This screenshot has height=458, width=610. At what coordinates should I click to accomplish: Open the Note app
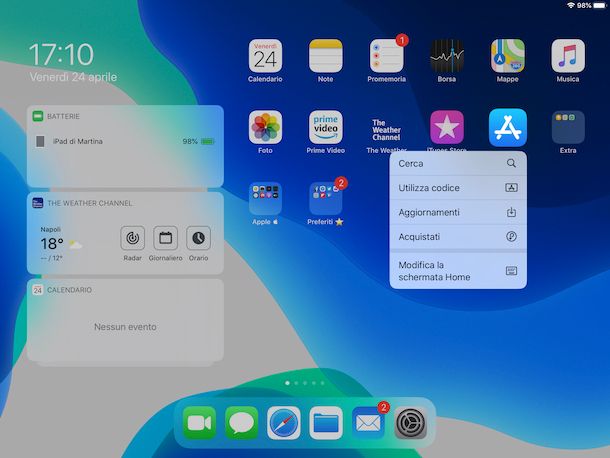326,56
